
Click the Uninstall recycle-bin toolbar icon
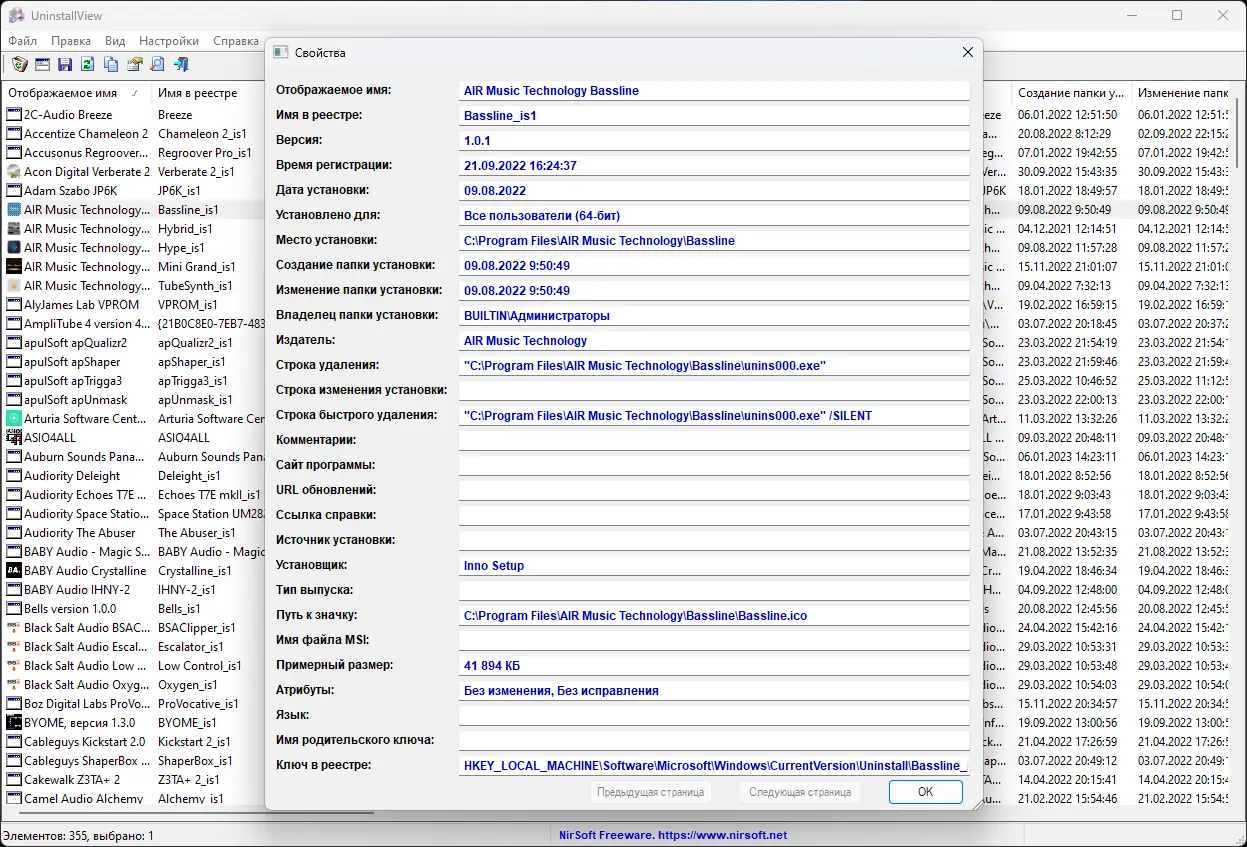tap(20, 65)
